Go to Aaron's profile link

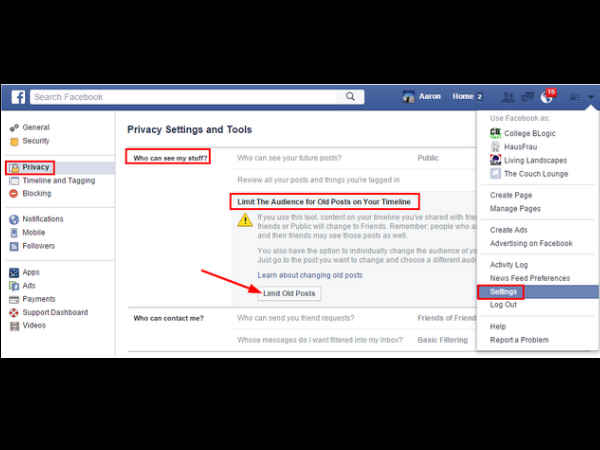[x=430, y=97]
